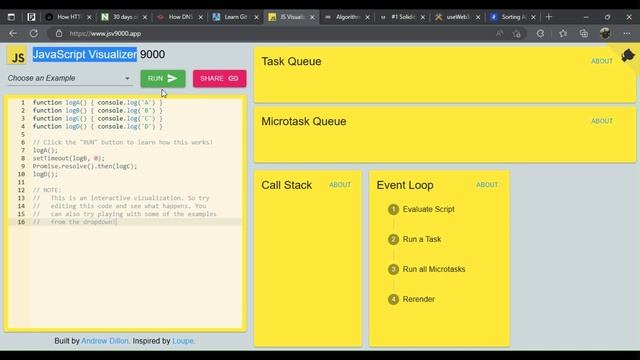Open the Task Queue ABOUT link
Image resolution: width=640 pixels, height=360 pixels.
tap(602, 61)
